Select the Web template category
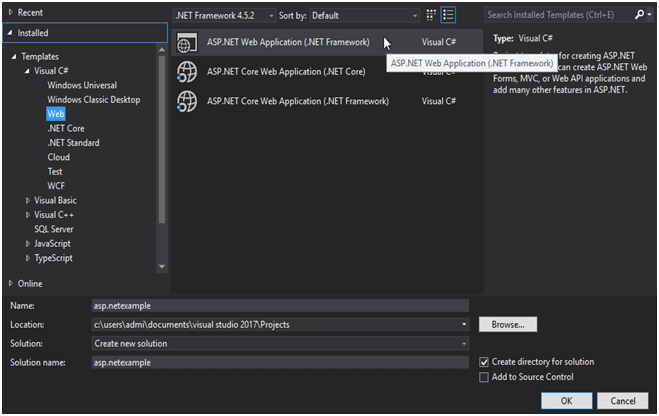This screenshot has width=659, height=416. (56, 114)
